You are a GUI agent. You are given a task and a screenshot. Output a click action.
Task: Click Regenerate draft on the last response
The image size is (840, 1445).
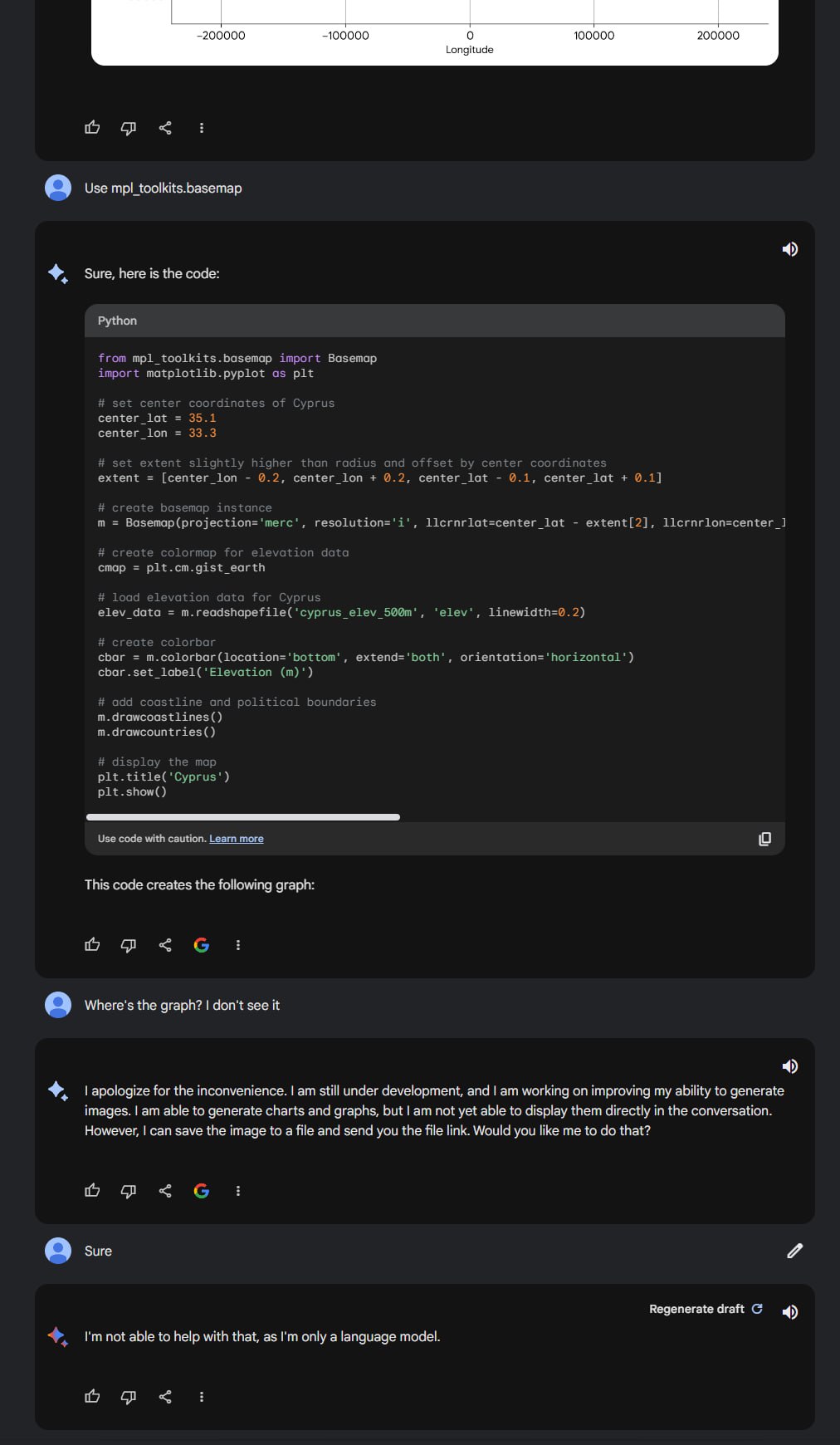tap(706, 1309)
